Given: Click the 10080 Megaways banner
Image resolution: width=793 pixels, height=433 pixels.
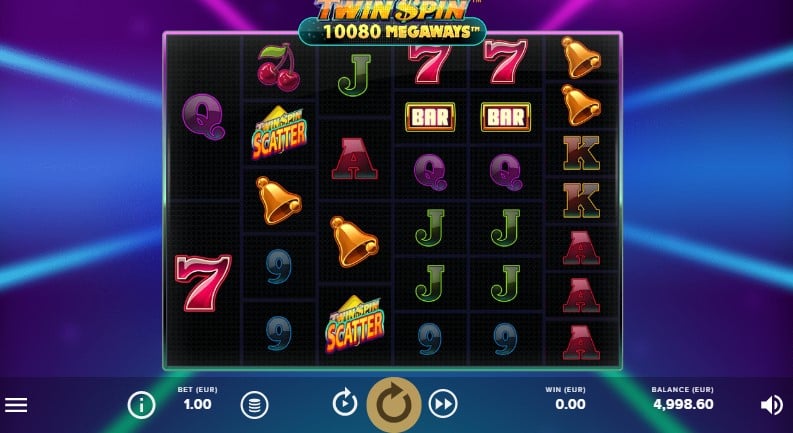Looking at the screenshot, I should coord(392,31).
